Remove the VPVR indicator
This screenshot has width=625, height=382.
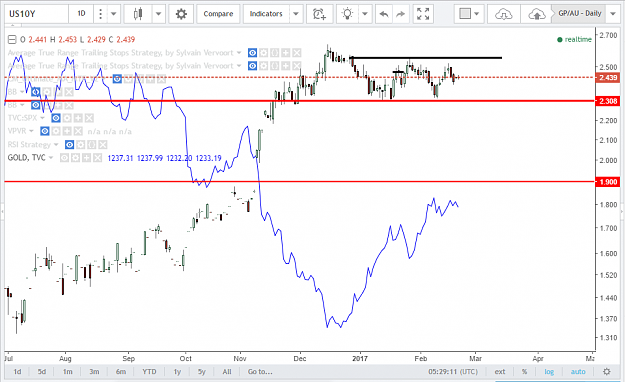click(x=78, y=131)
